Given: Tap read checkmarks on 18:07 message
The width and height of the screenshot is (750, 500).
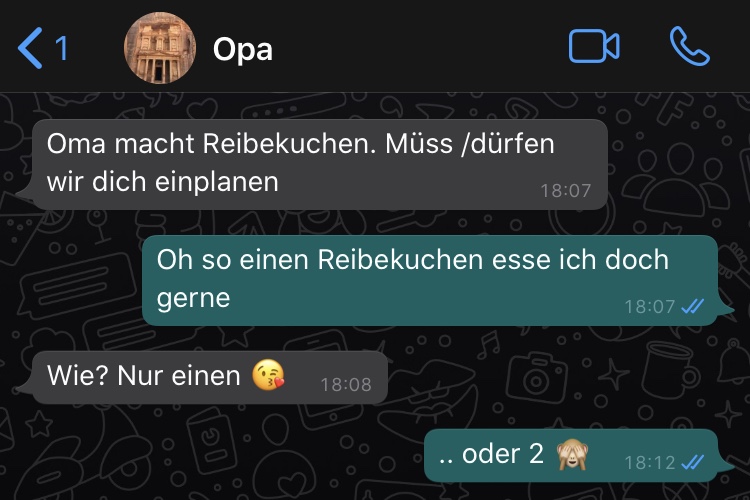Looking at the screenshot, I should pos(693,306).
